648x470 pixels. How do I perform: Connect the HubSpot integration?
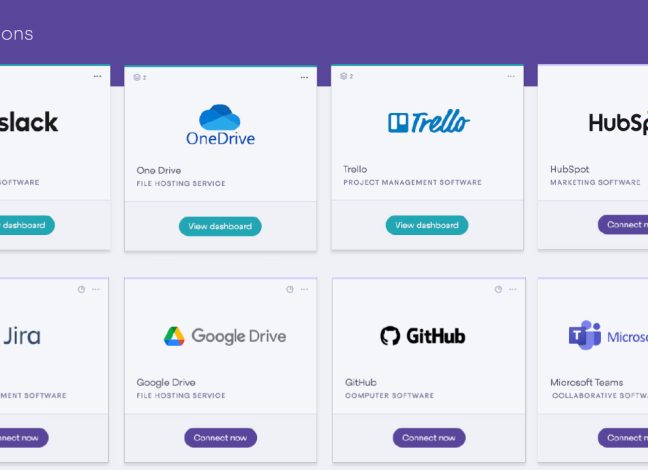tap(623, 224)
